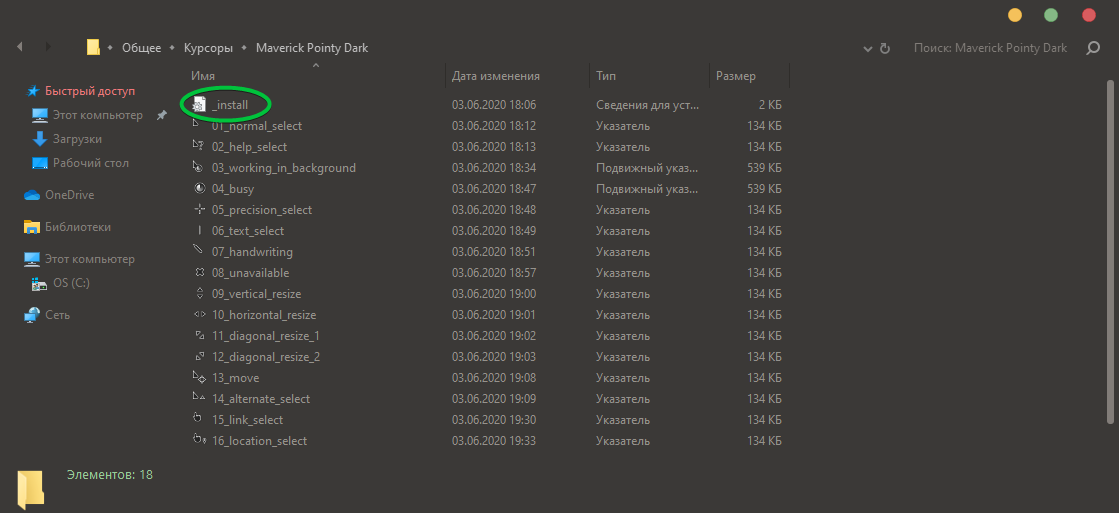Select file name 14_alternate_select

click(261, 399)
